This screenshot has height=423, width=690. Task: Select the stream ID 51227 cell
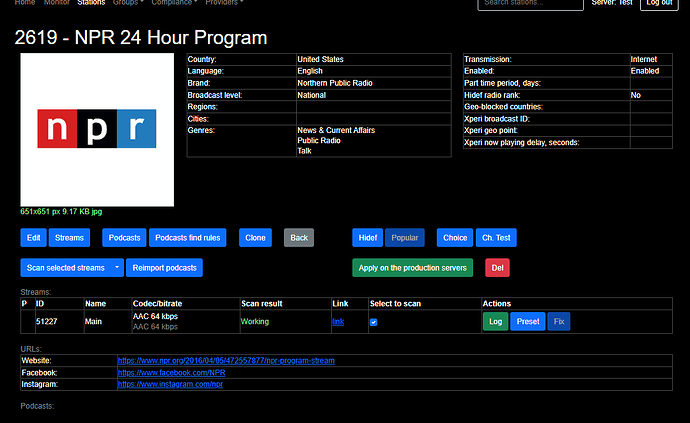pyautogui.click(x=59, y=321)
